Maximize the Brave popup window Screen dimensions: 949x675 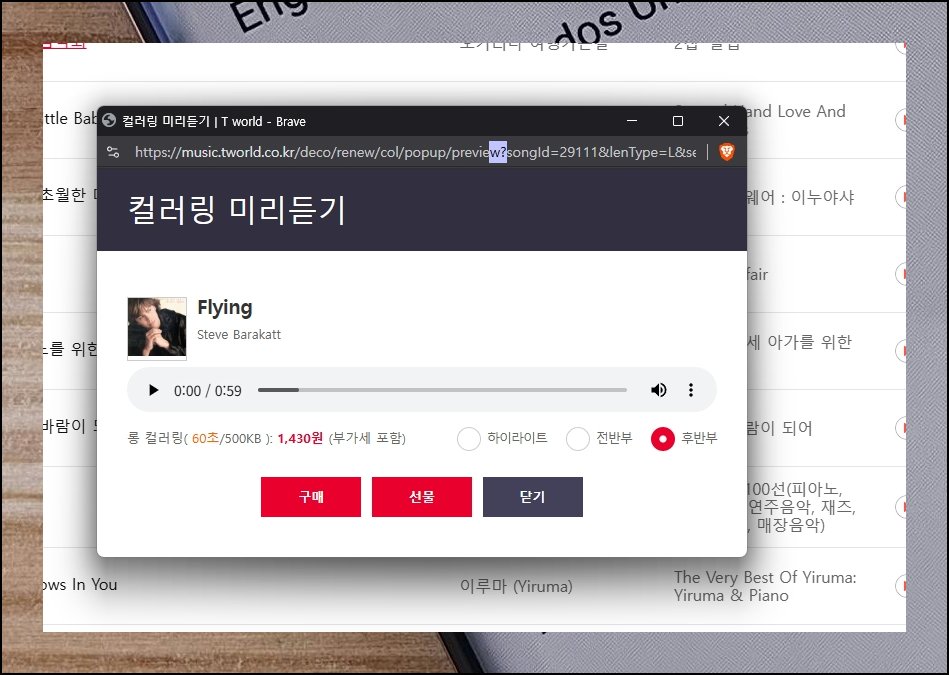pos(678,121)
